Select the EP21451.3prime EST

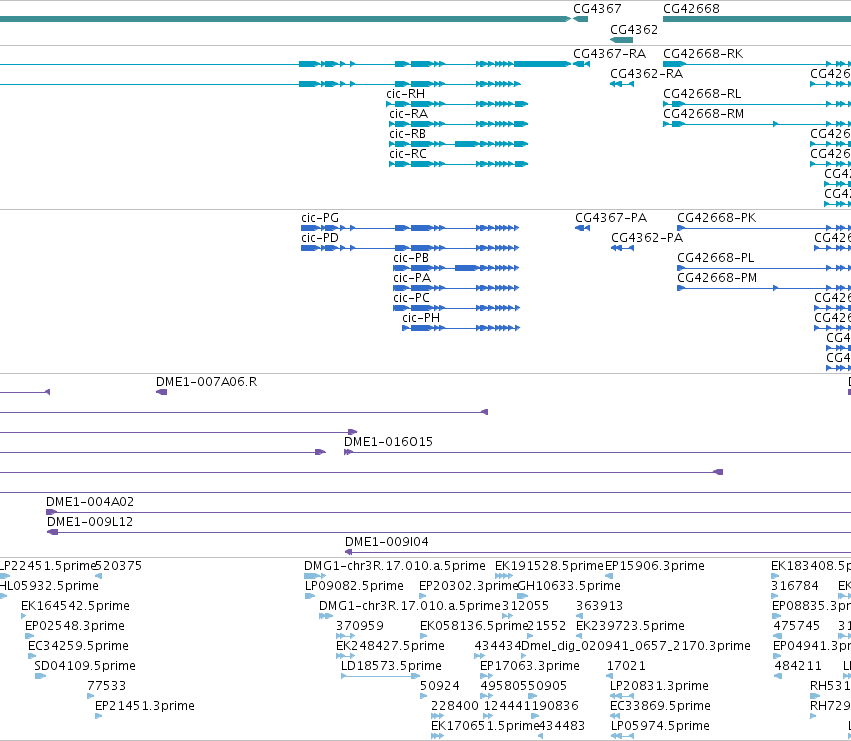98,717
